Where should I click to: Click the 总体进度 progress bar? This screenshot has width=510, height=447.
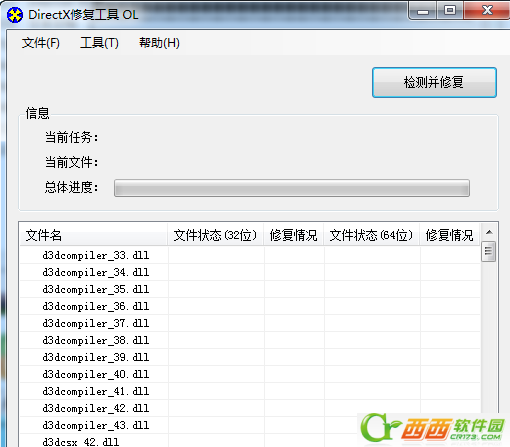(292, 188)
